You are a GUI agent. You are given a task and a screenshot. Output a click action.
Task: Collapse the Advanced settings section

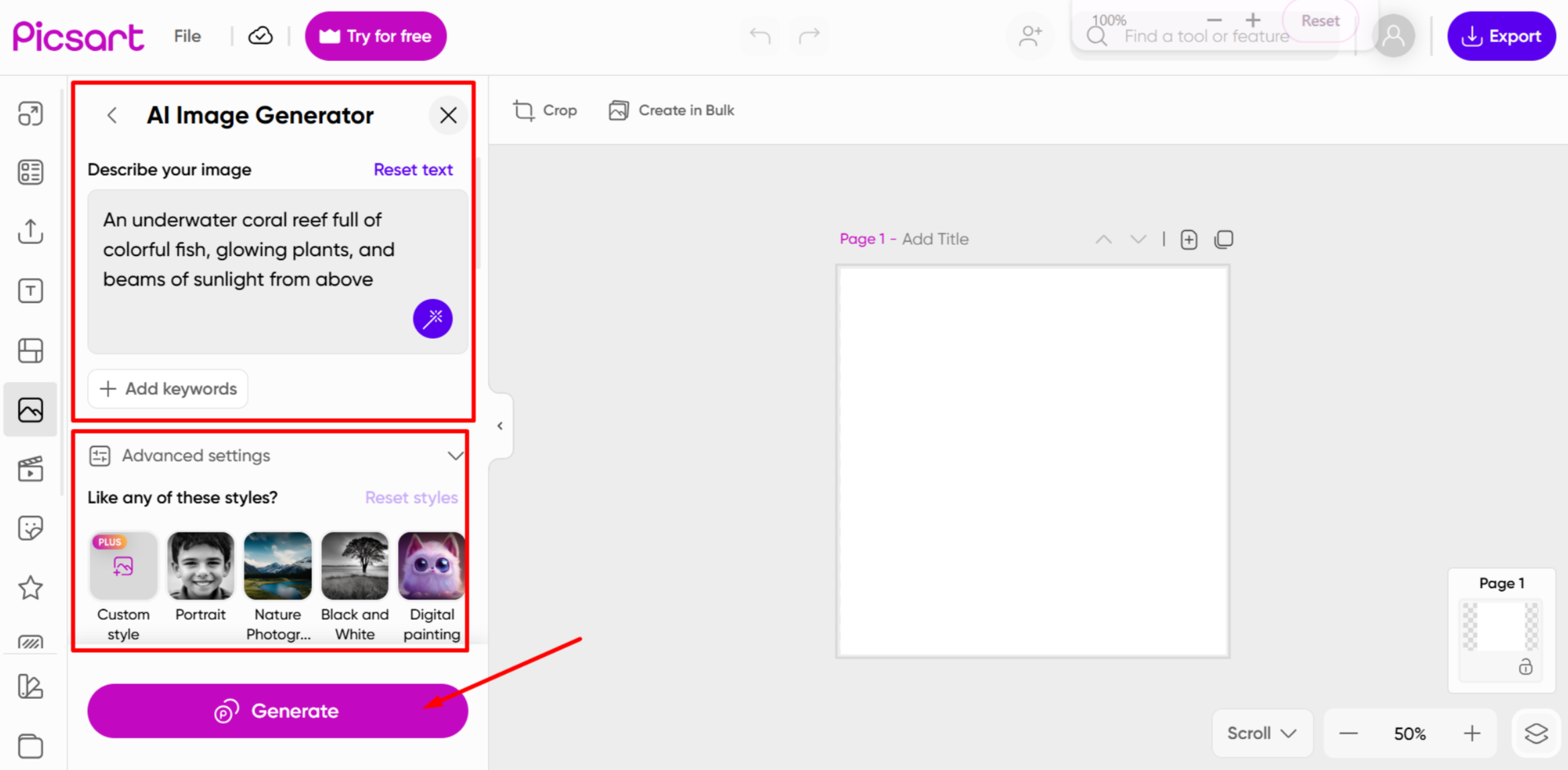456,455
